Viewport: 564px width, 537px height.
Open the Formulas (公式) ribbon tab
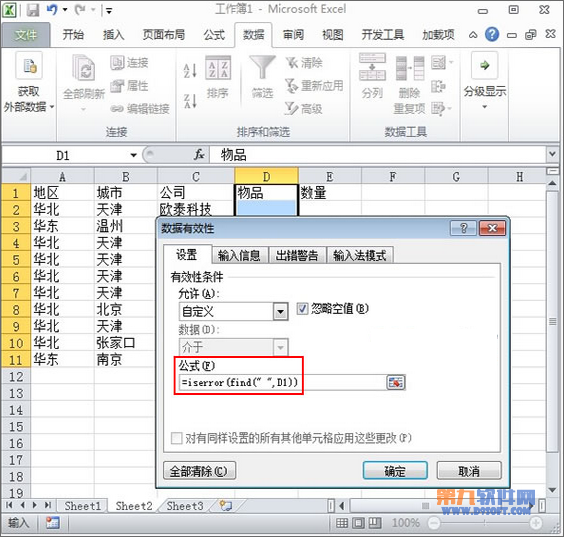(x=214, y=35)
